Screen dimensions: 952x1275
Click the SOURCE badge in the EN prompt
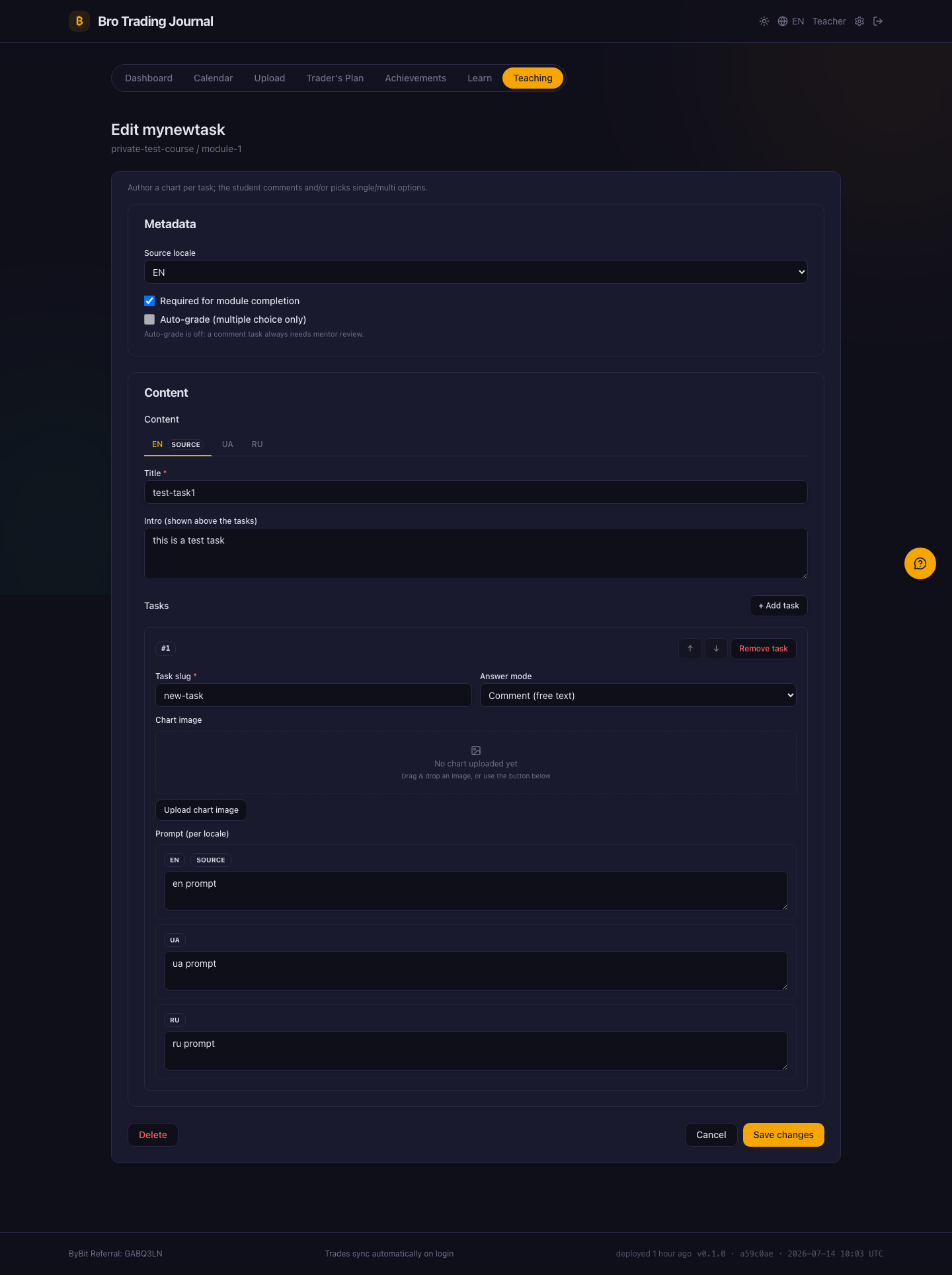point(211,860)
